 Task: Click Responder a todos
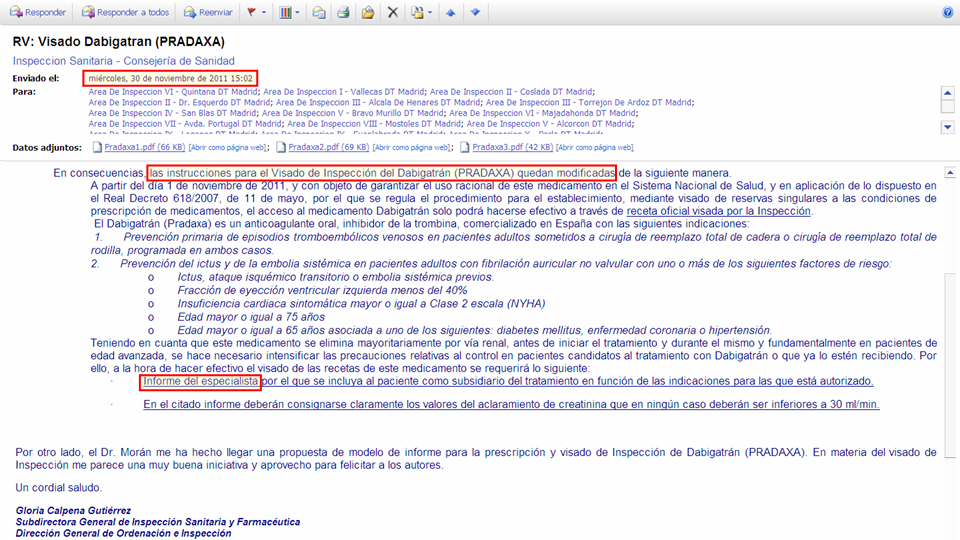coord(126,12)
